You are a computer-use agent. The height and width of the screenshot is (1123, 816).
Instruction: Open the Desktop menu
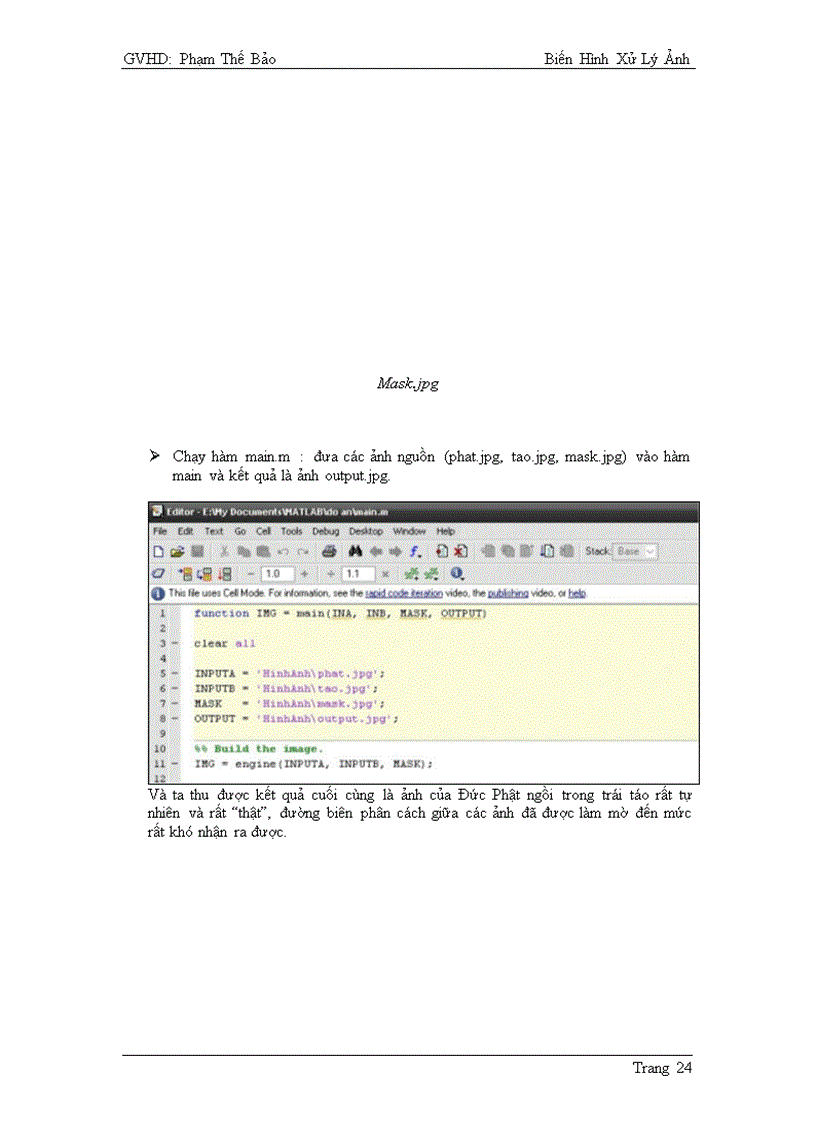[x=366, y=531]
